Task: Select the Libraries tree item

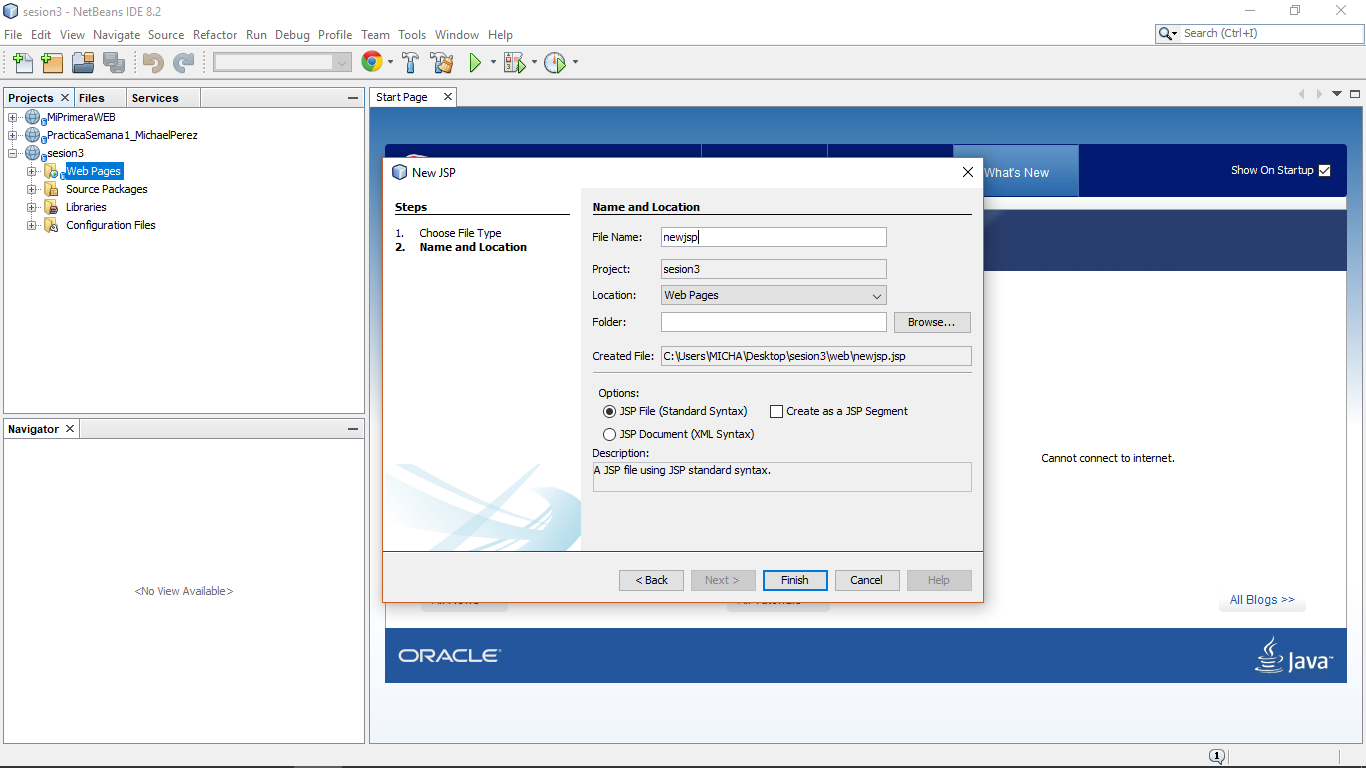Action: [x=86, y=207]
